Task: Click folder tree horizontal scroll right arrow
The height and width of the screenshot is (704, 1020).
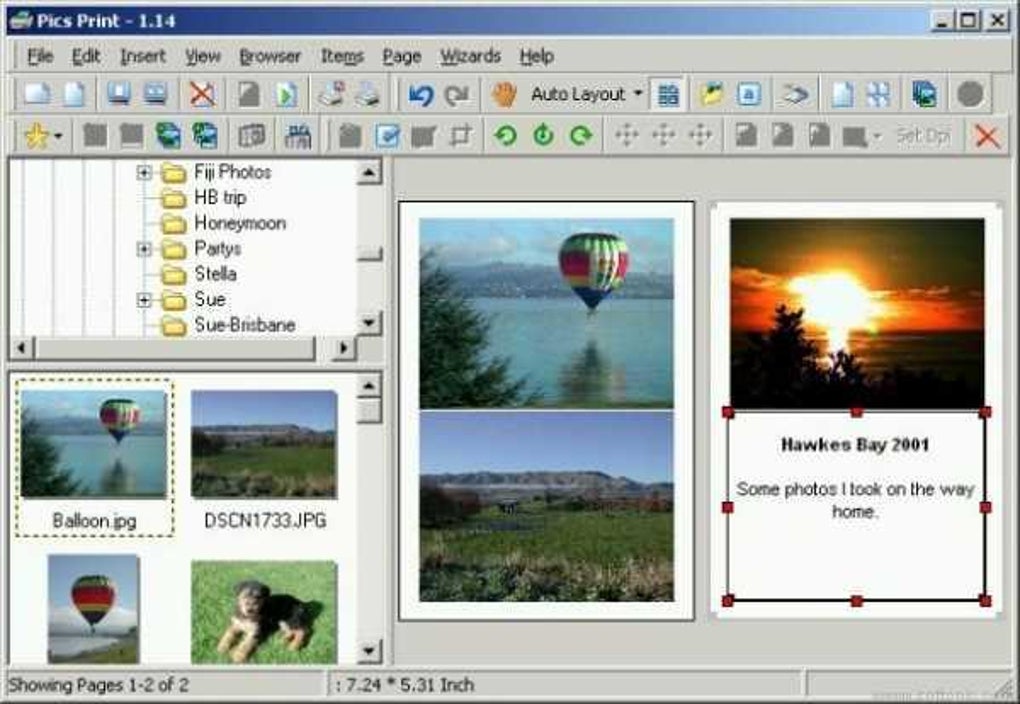Action: [x=343, y=348]
